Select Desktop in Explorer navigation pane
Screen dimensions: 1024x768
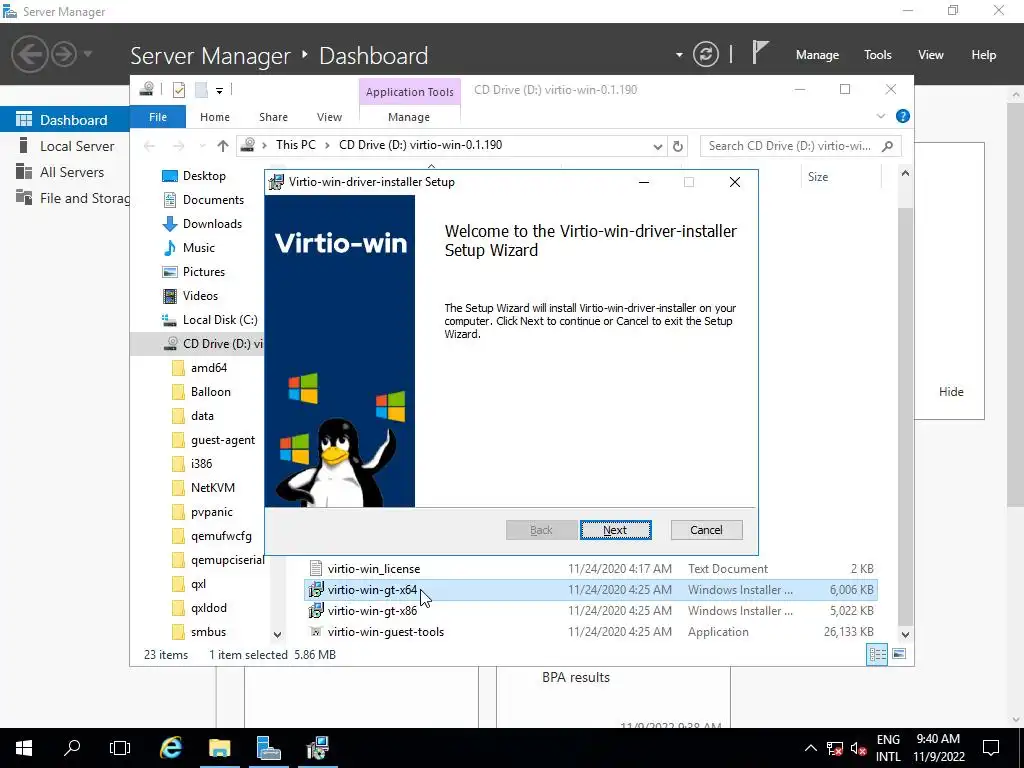click(204, 176)
